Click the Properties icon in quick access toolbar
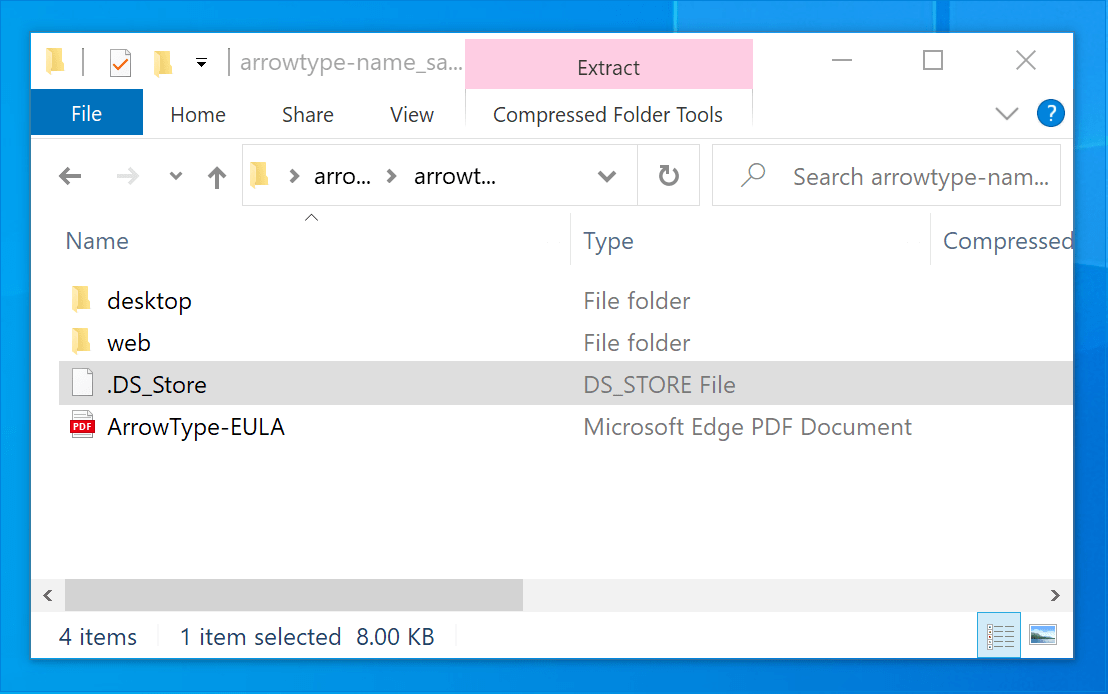The height and width of the screenshot is (694, 1108). 120,63
